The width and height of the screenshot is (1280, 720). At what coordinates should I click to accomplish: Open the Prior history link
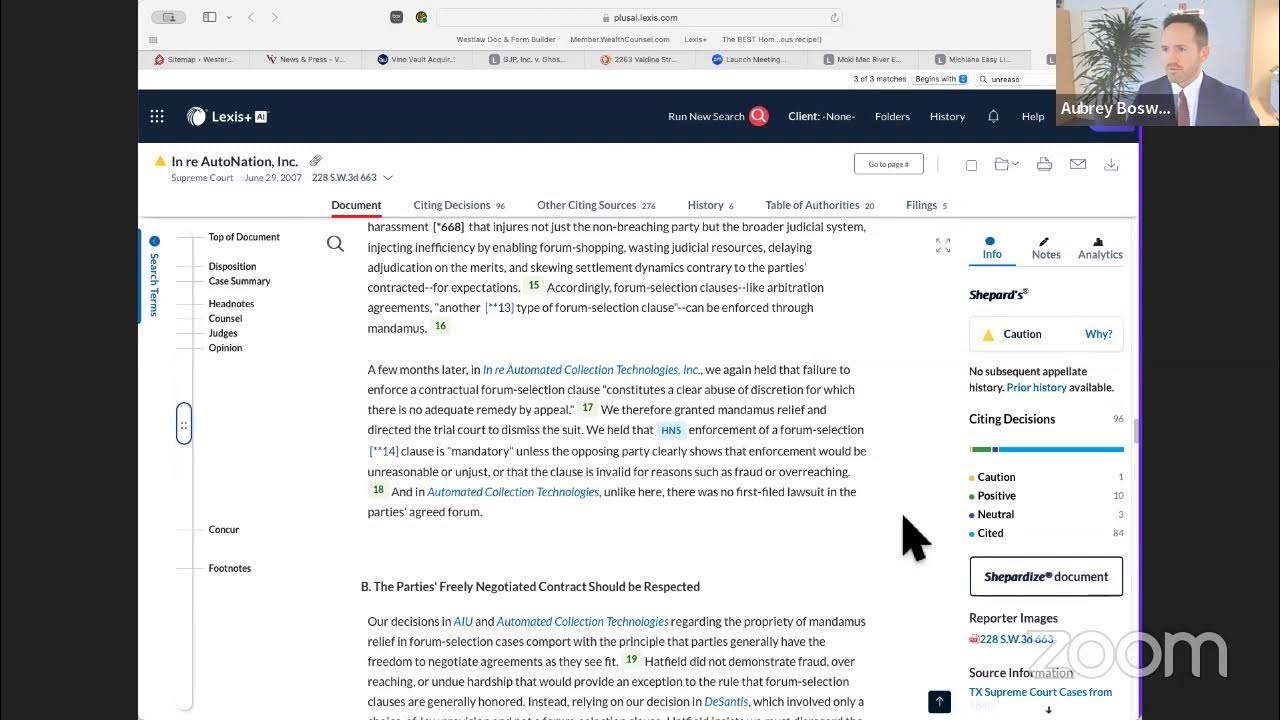[x=1036, y=387]
